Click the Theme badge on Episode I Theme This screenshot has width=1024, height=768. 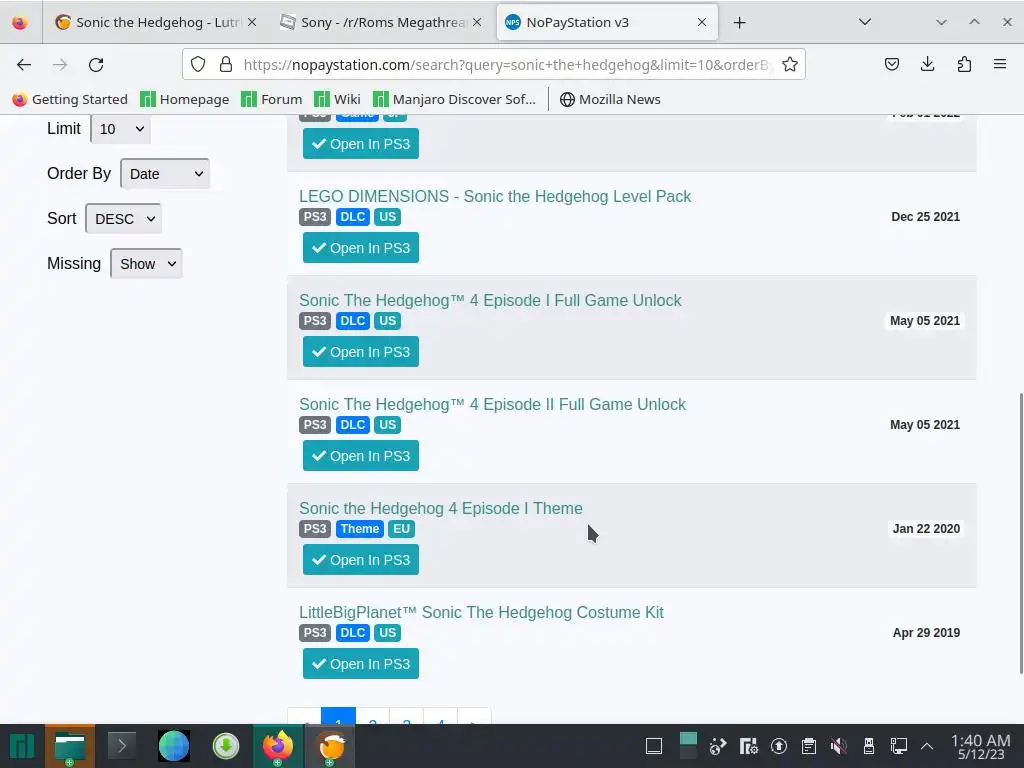pos(359,529)
